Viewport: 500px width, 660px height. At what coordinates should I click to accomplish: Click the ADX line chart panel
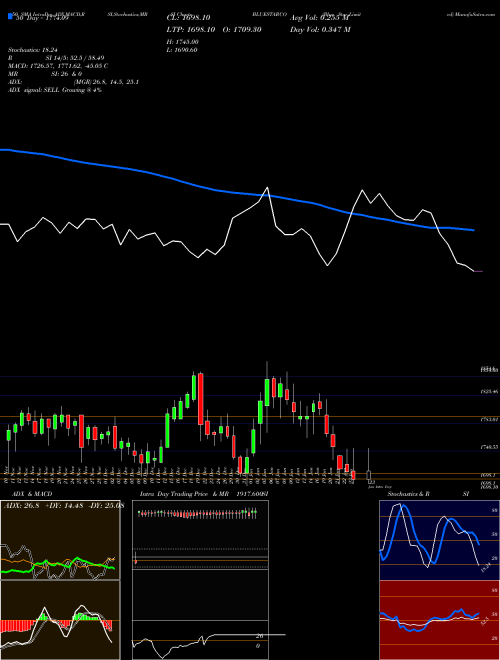pyautogui.click(x=60, y=540)
